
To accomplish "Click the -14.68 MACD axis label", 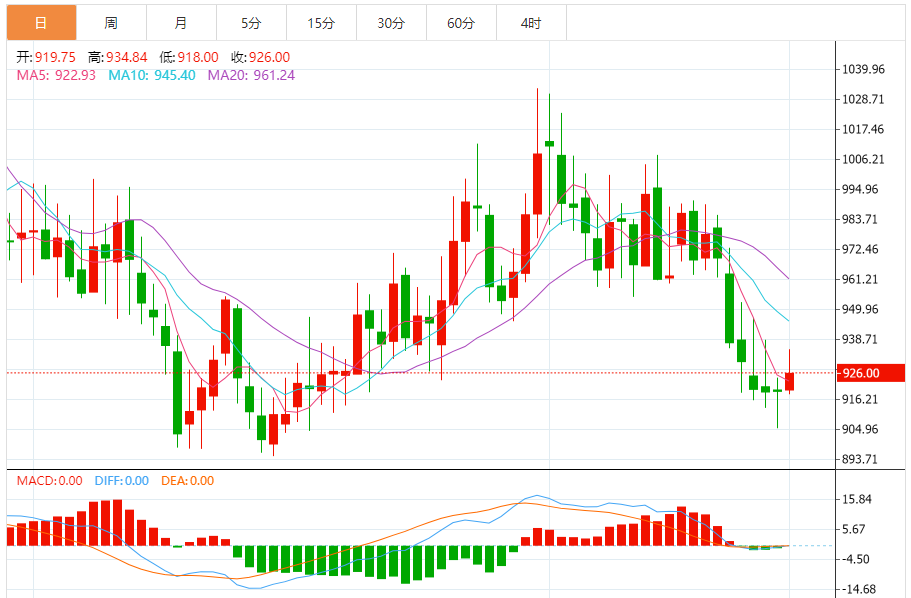I will tap(859, 589).
